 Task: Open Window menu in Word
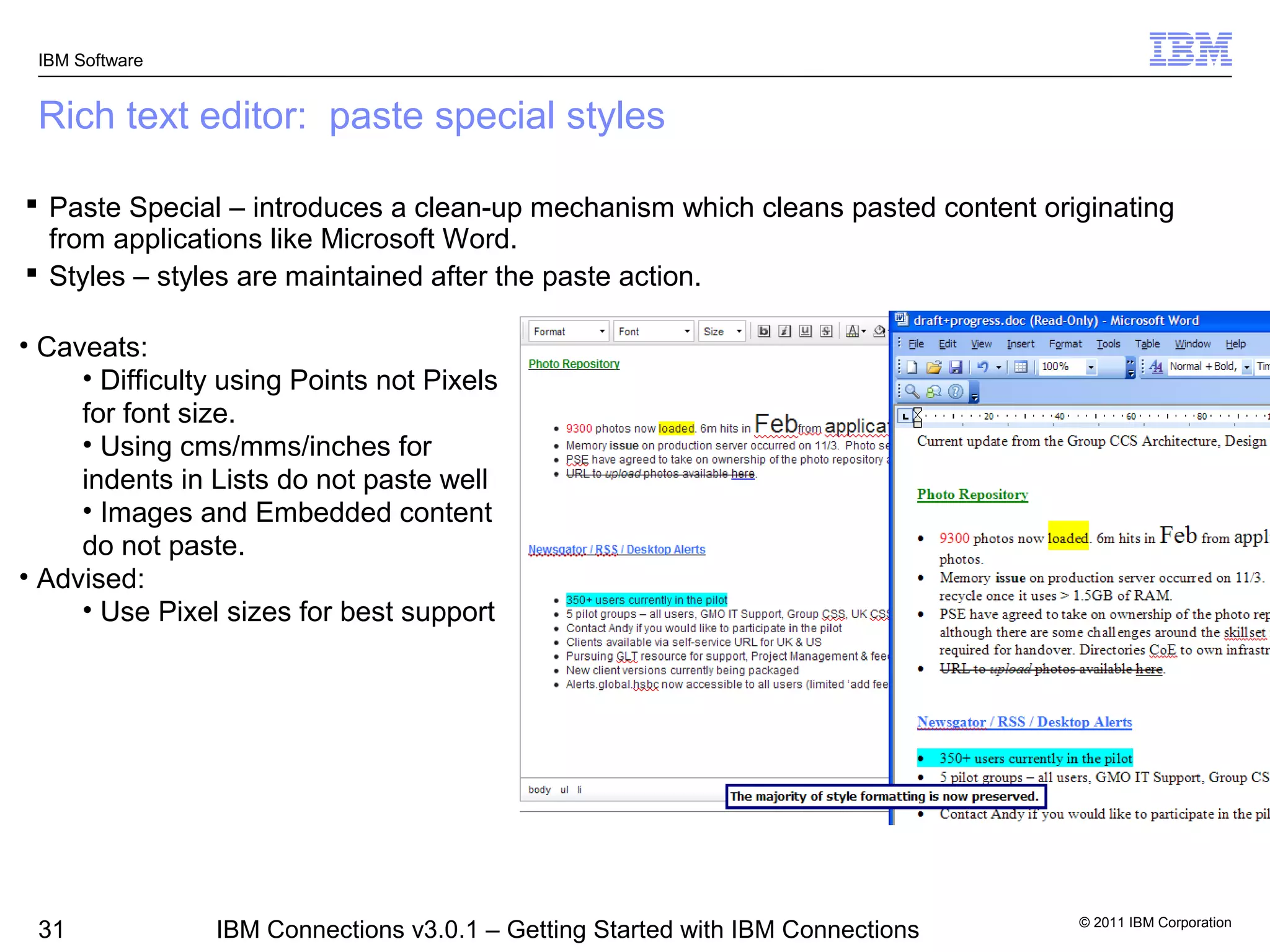[1192, 344]
